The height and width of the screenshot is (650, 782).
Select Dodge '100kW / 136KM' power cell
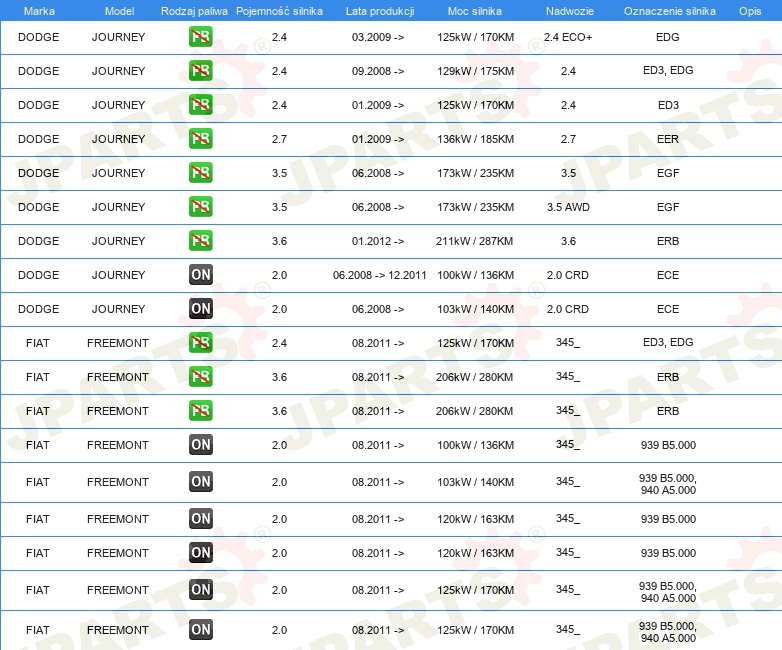[x=475, y=275]
